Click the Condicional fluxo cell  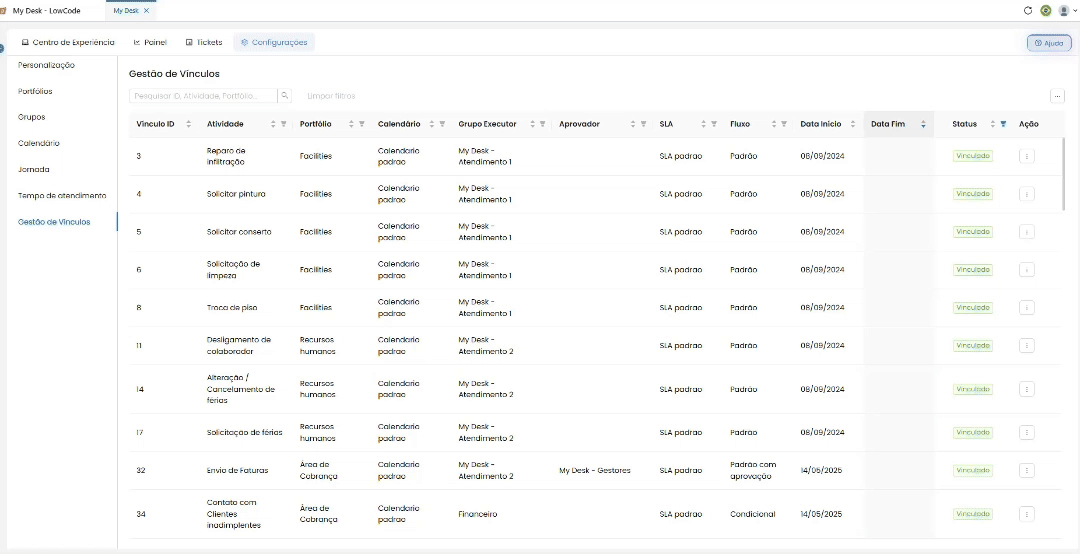click(x=753, y=514)
